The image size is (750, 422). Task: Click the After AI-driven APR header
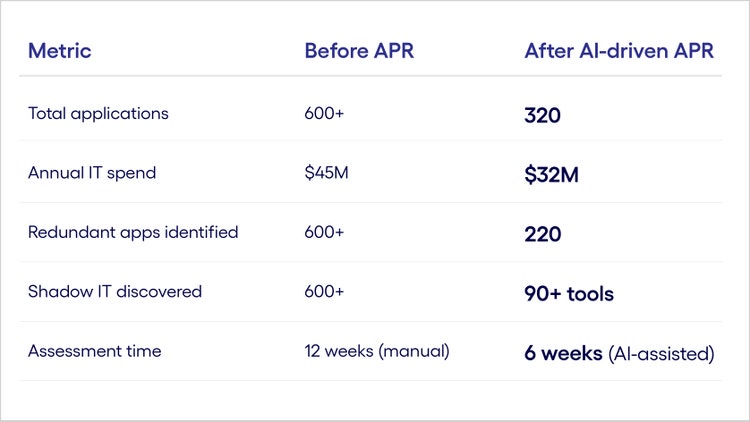click(619, 51)
